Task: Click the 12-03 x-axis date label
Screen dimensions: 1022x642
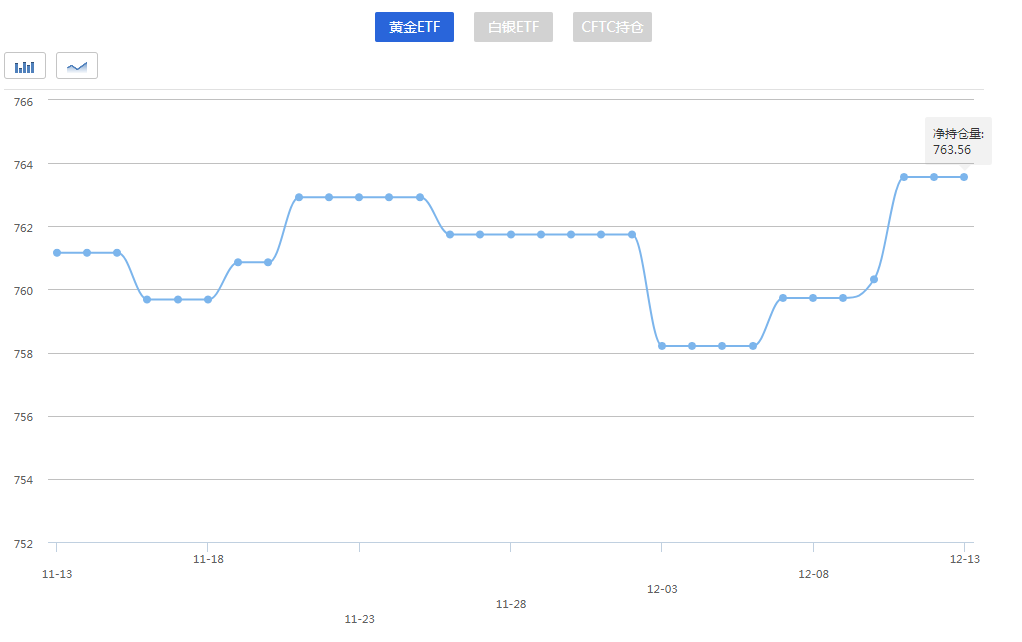Action: (662, 589)
